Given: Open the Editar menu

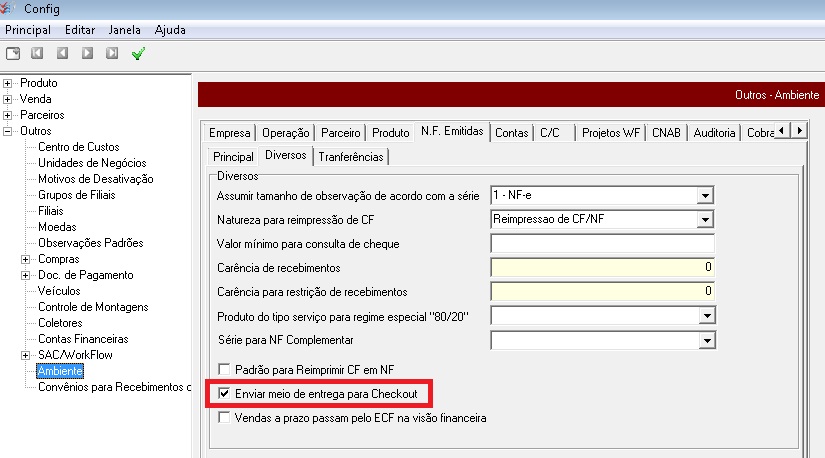Looking at the screenshot, I should point(80,30).
